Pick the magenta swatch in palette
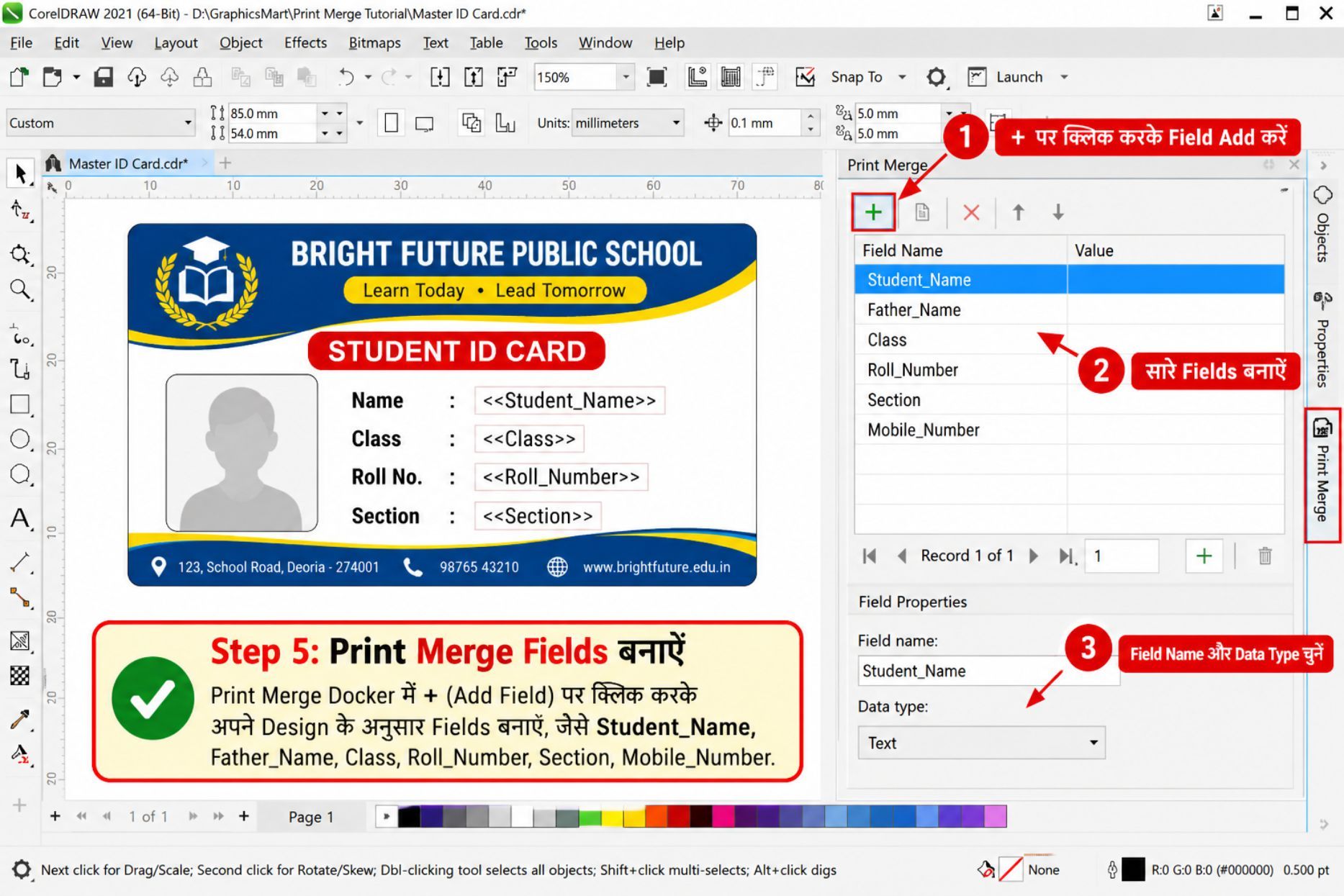1344x896 pixels. [x=723, y=816]
